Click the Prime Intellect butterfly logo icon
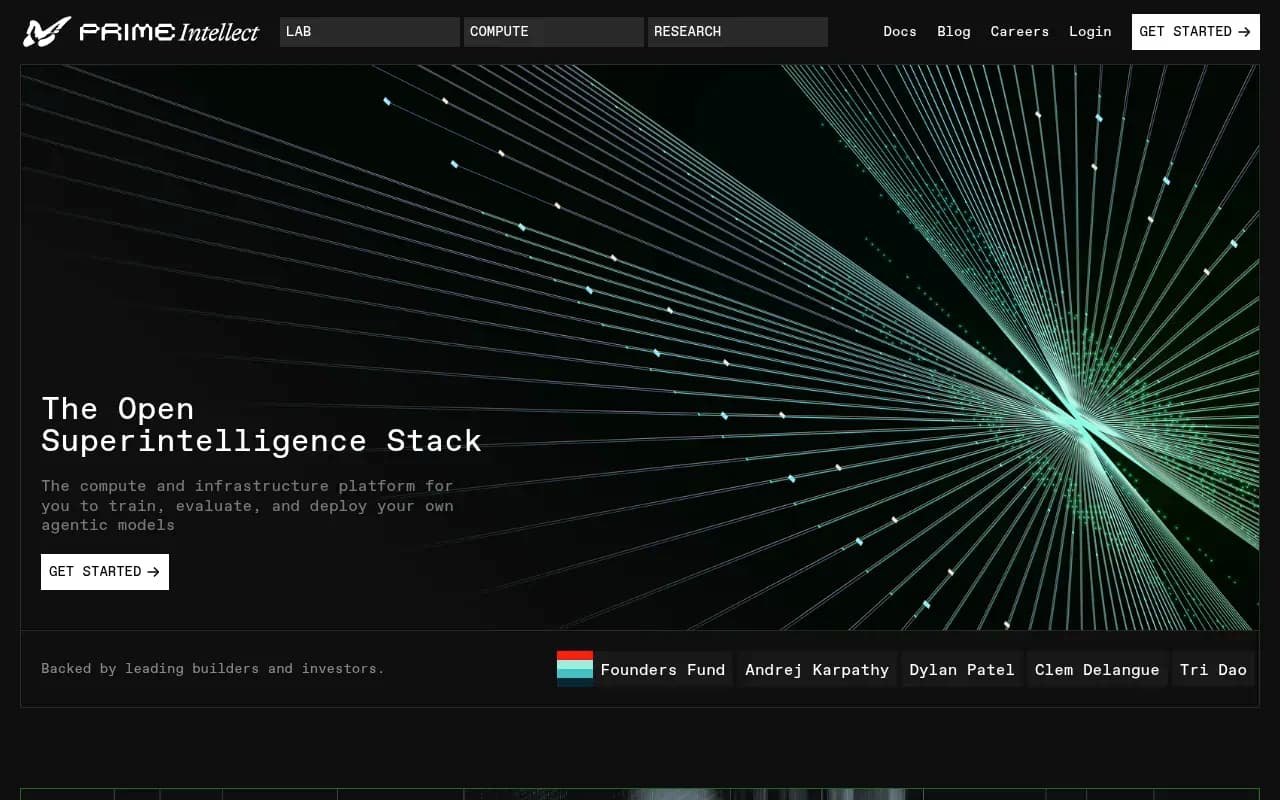Viewport: 1280px width, 800px height. pyautogui.click(x=47, y=32)
